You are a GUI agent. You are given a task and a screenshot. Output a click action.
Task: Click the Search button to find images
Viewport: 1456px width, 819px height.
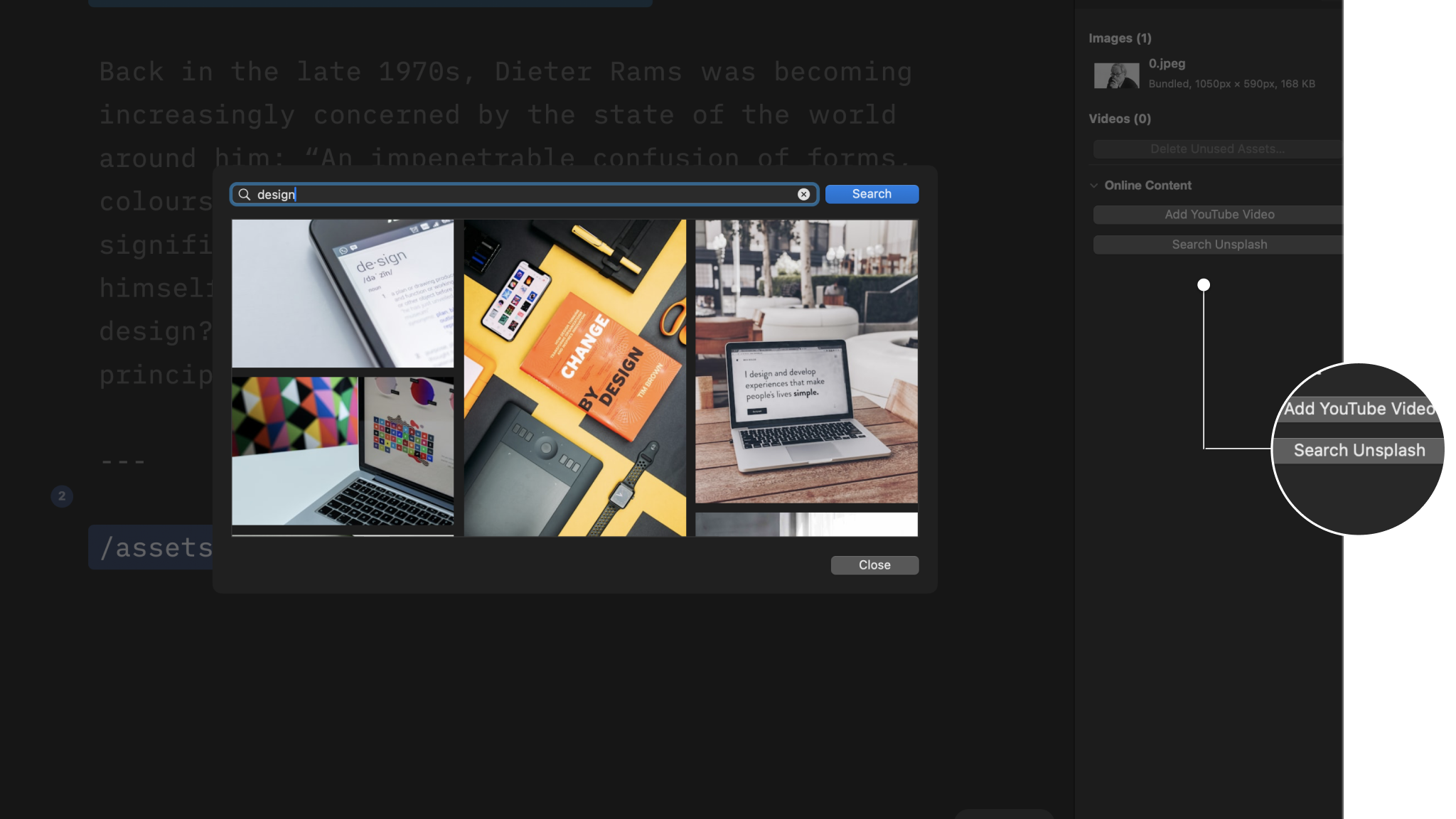point(871,194)
